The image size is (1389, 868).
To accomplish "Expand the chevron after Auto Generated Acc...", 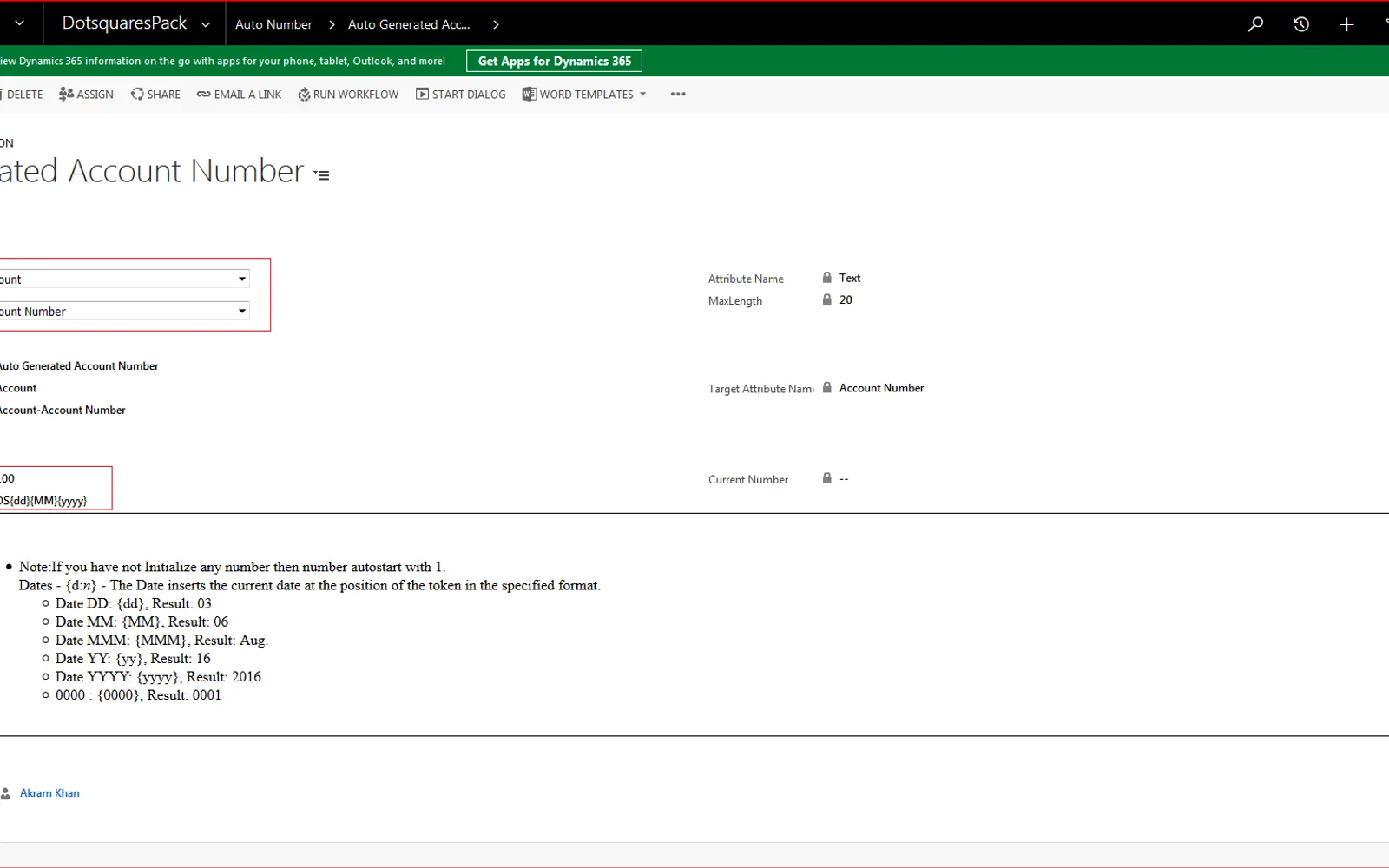I will (x=496, y=24).
